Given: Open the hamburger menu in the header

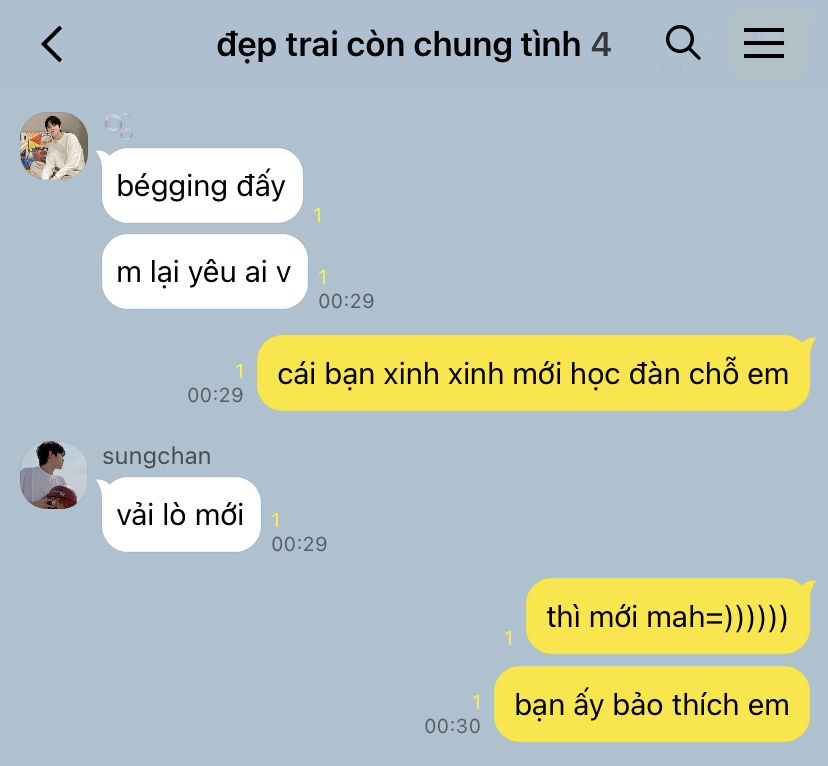Looking at the screenshot, I should 764,43.
